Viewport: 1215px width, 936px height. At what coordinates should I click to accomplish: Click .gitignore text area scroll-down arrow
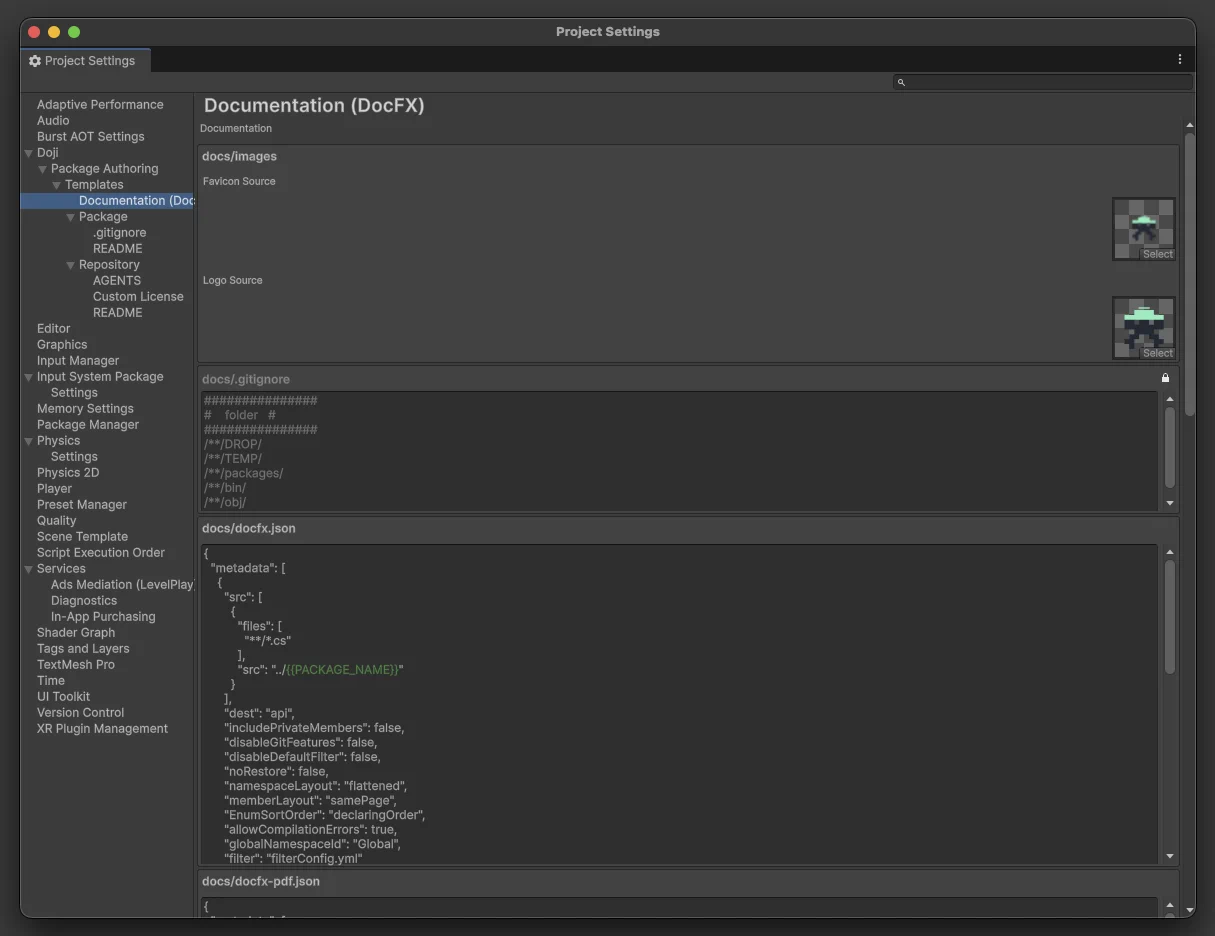(x=1170, y=503)
